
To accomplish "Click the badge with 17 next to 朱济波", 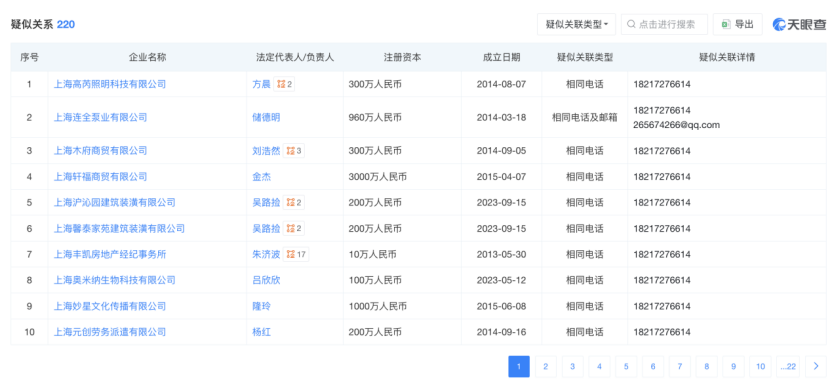I will [296, 254].
